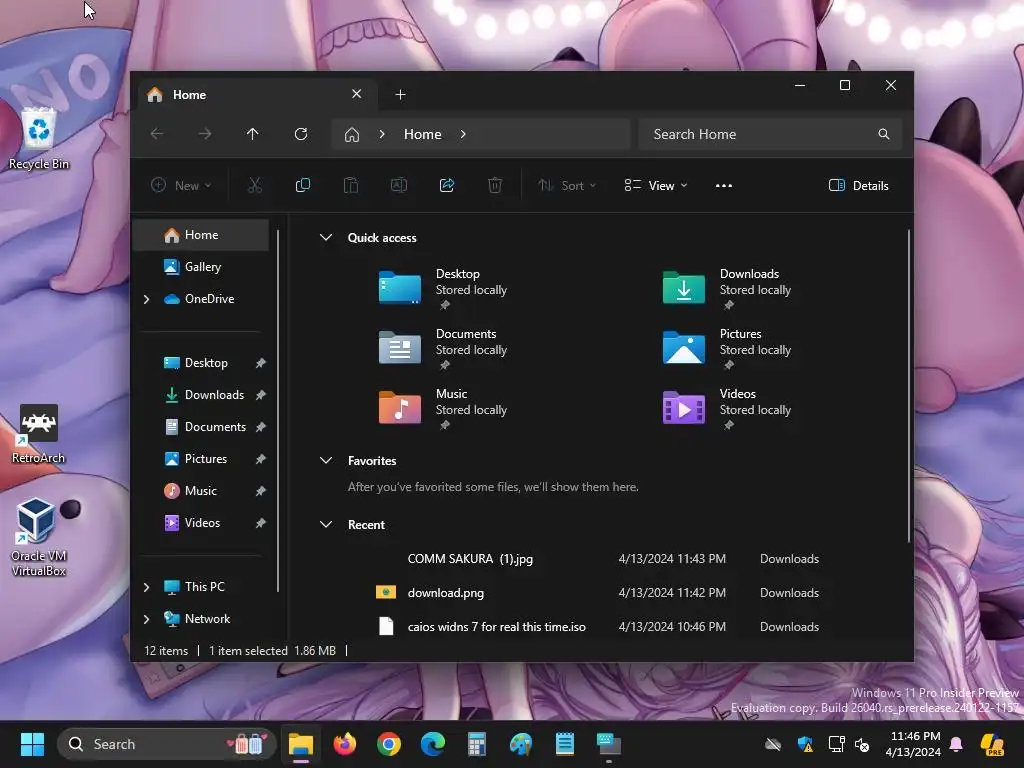Collapse the Quick access section
Screen dimensions: 1024x768
[326, 238]
